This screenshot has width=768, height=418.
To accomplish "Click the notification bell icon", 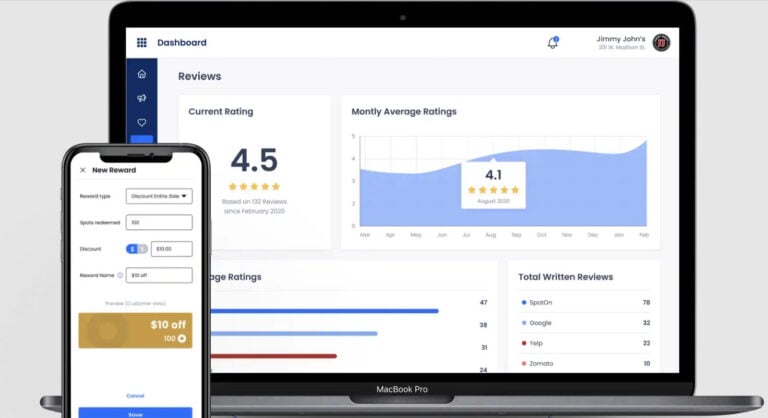I will click(x=553, y=42).
